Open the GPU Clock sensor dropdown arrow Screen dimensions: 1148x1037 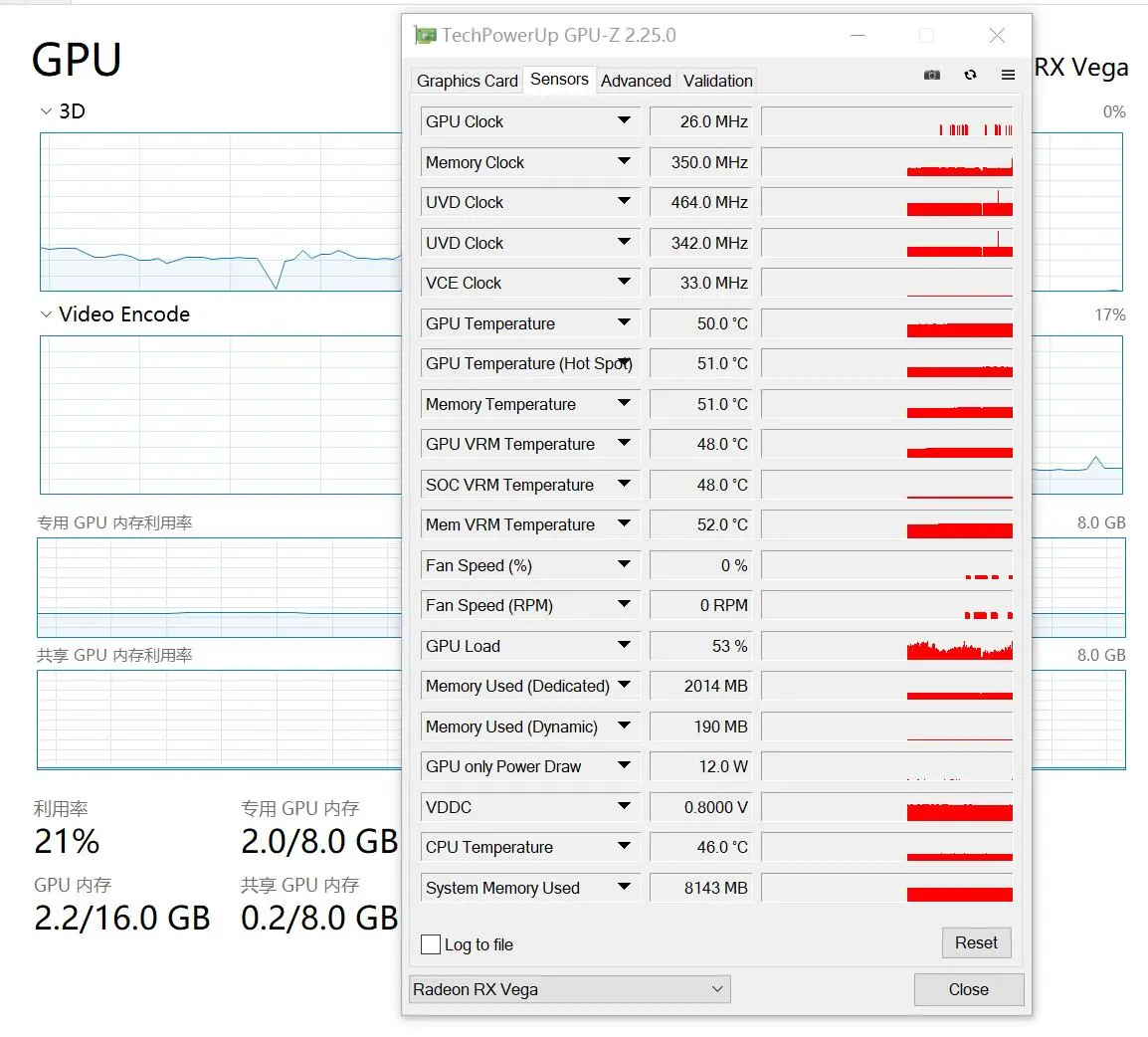coord(624,120)
